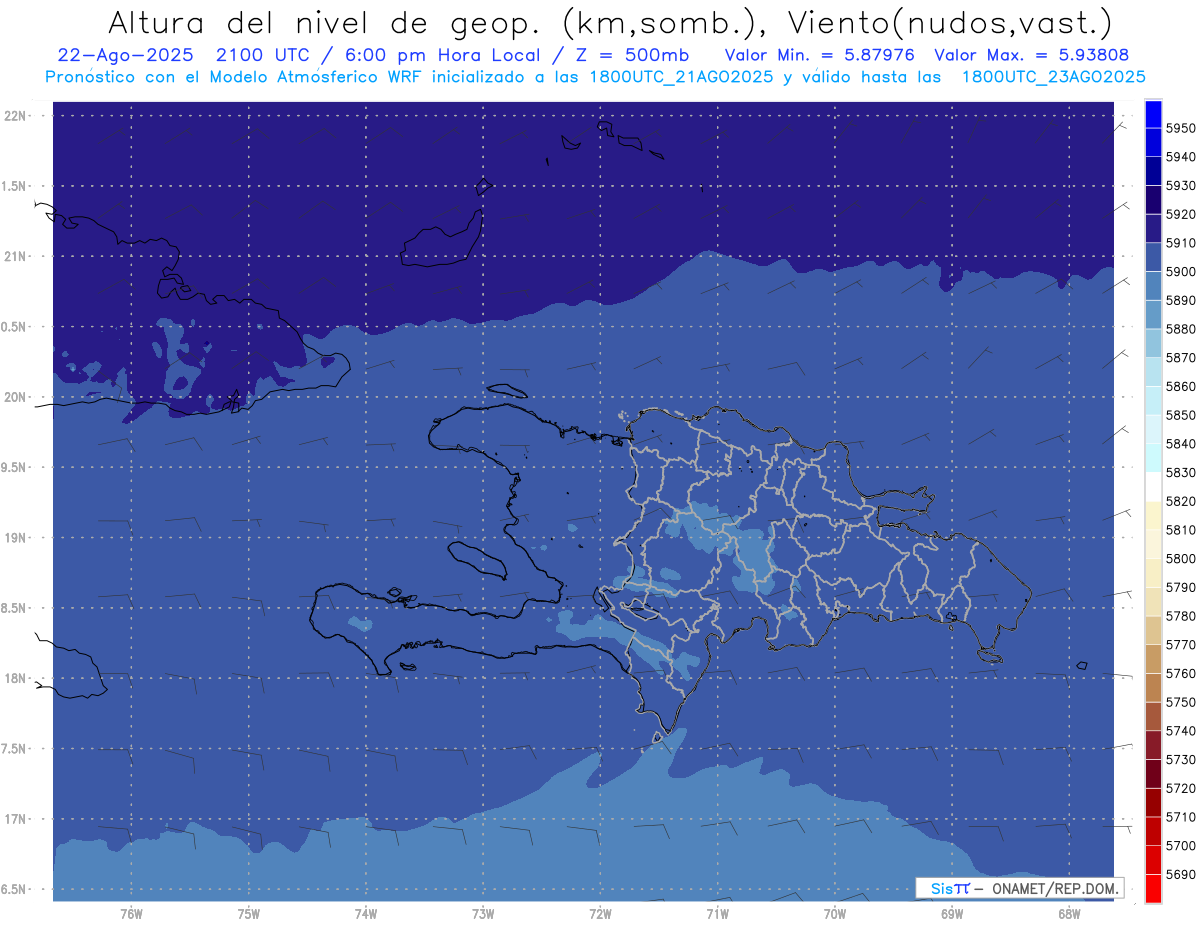Click the legend swatch between 5750 and 5760
Image resolution: width=1200 pixels, height=927 pixels.
tap(1153, 688)
